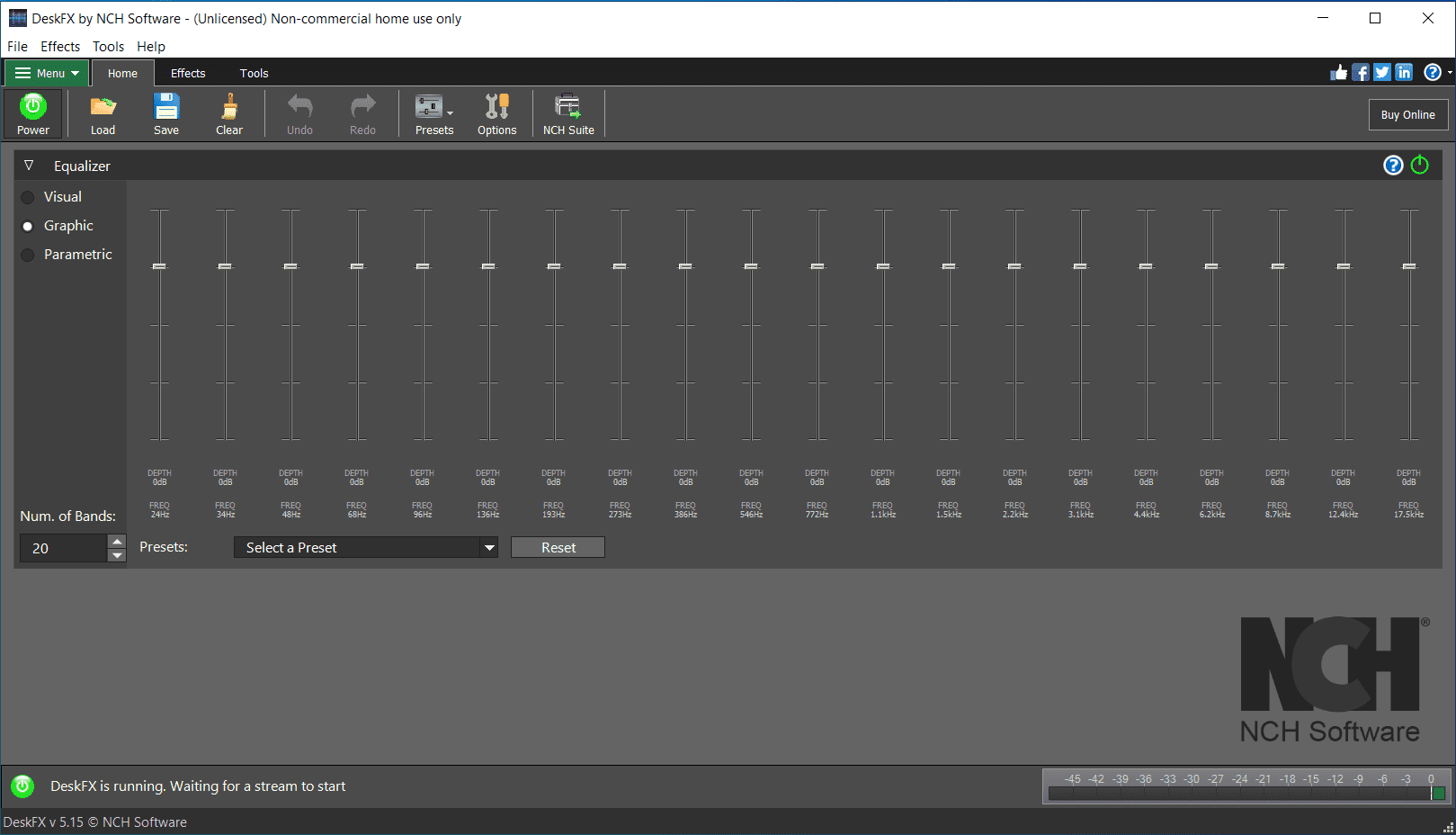Open the Equalizer help icon
Viewport: 1456px width, 835px height.
(1393, 166)
